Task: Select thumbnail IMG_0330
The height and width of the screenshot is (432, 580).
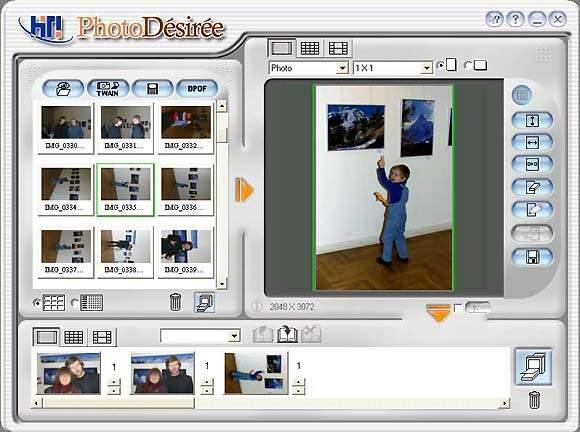Action: tap(66, 128)
